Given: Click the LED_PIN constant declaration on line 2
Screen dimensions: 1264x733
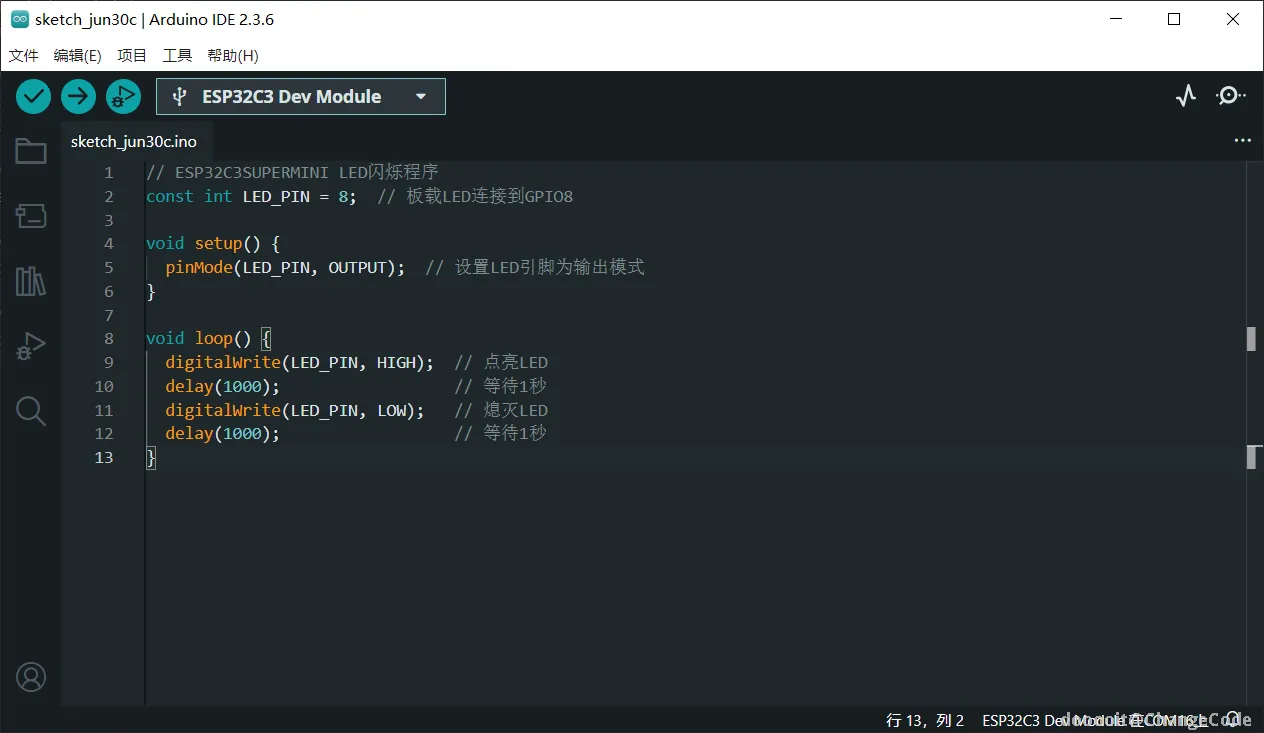Looking at the screenshot, I should pos(277,196).
